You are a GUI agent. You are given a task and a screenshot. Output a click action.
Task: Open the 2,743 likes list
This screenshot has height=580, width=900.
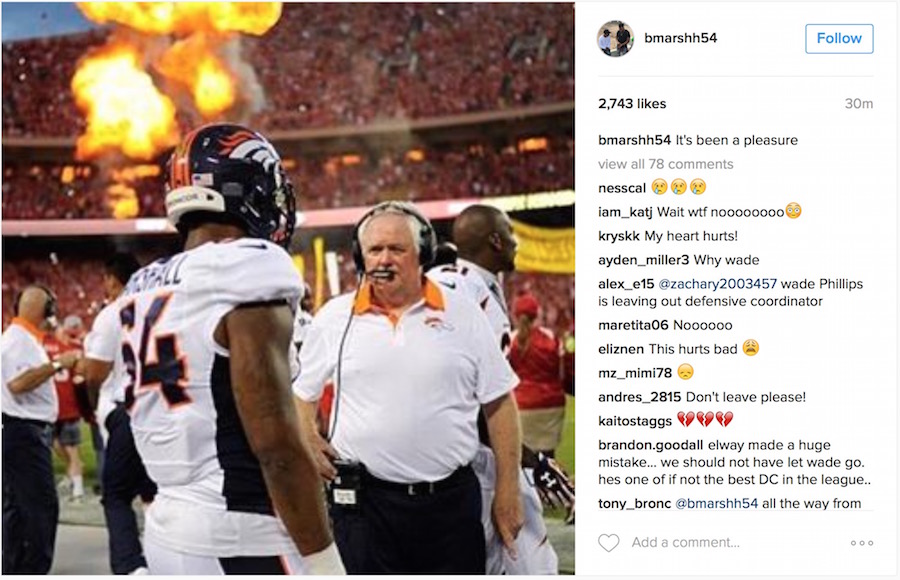tap(632, 104)
